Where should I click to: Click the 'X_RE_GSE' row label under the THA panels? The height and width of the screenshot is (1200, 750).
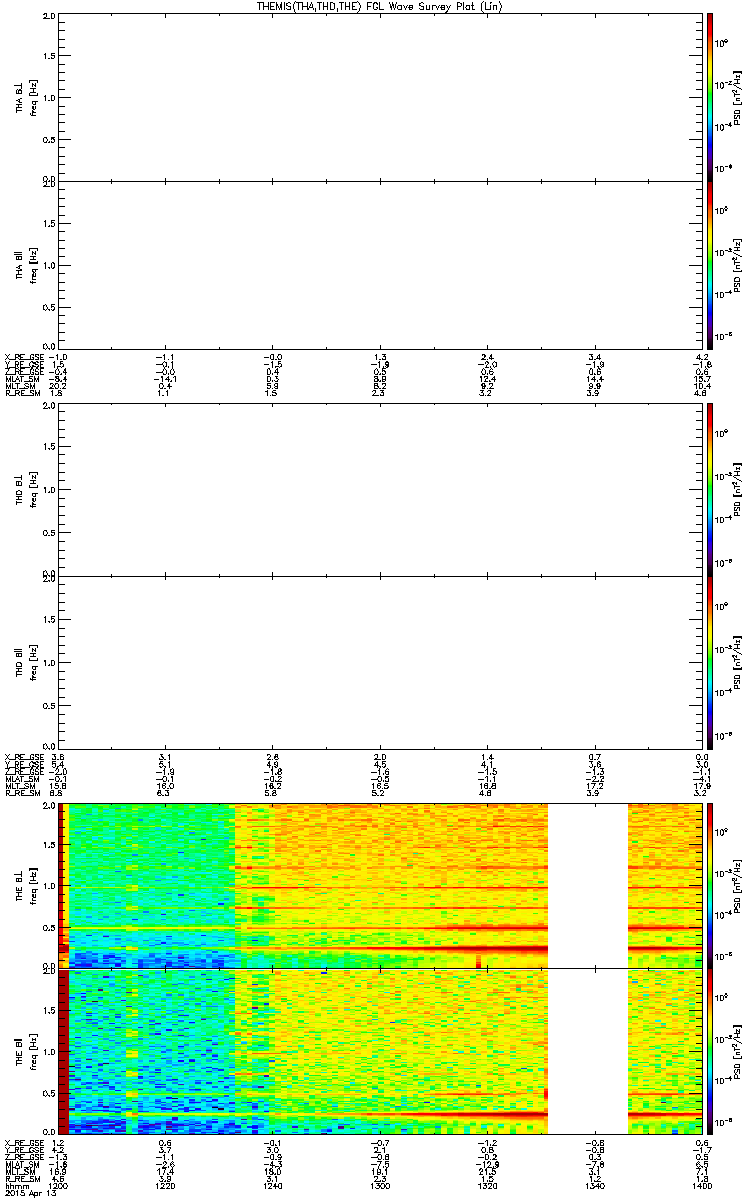[24, 356]
